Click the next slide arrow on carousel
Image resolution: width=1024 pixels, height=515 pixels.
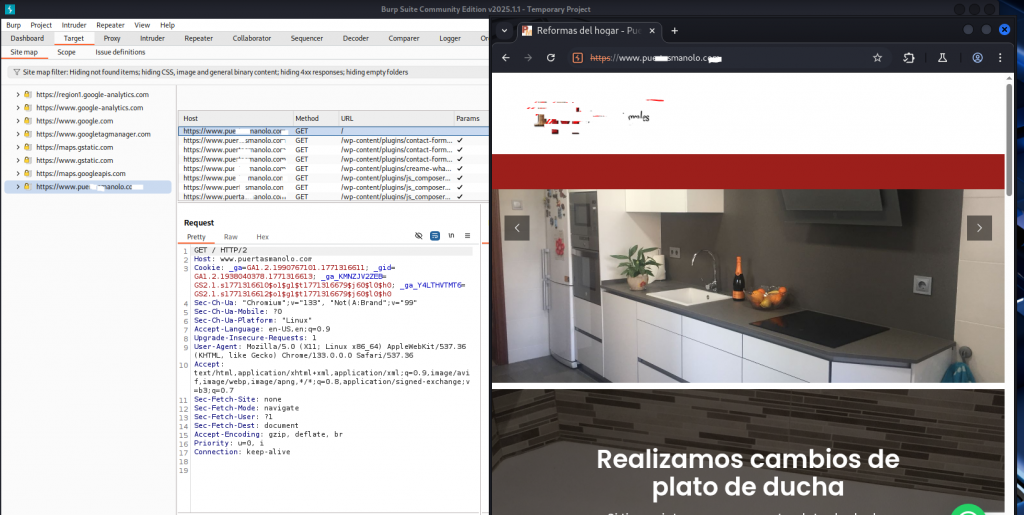pos(979,228)
